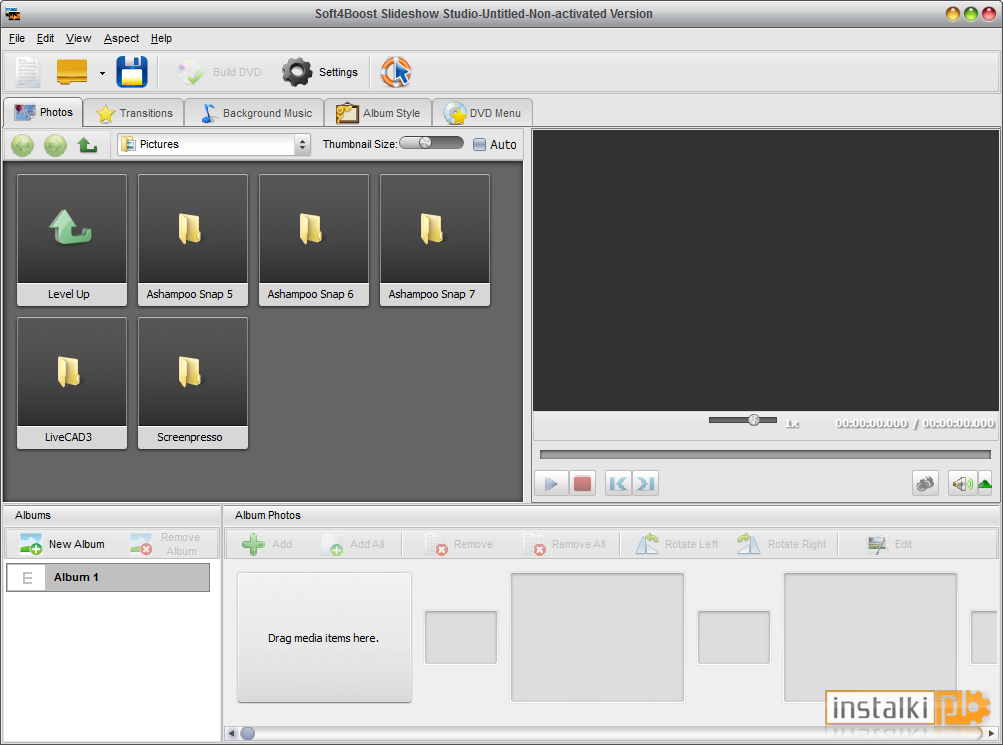Screen dimensions: 1003x745
Task: Click the new project document icon
Action: 28,72
